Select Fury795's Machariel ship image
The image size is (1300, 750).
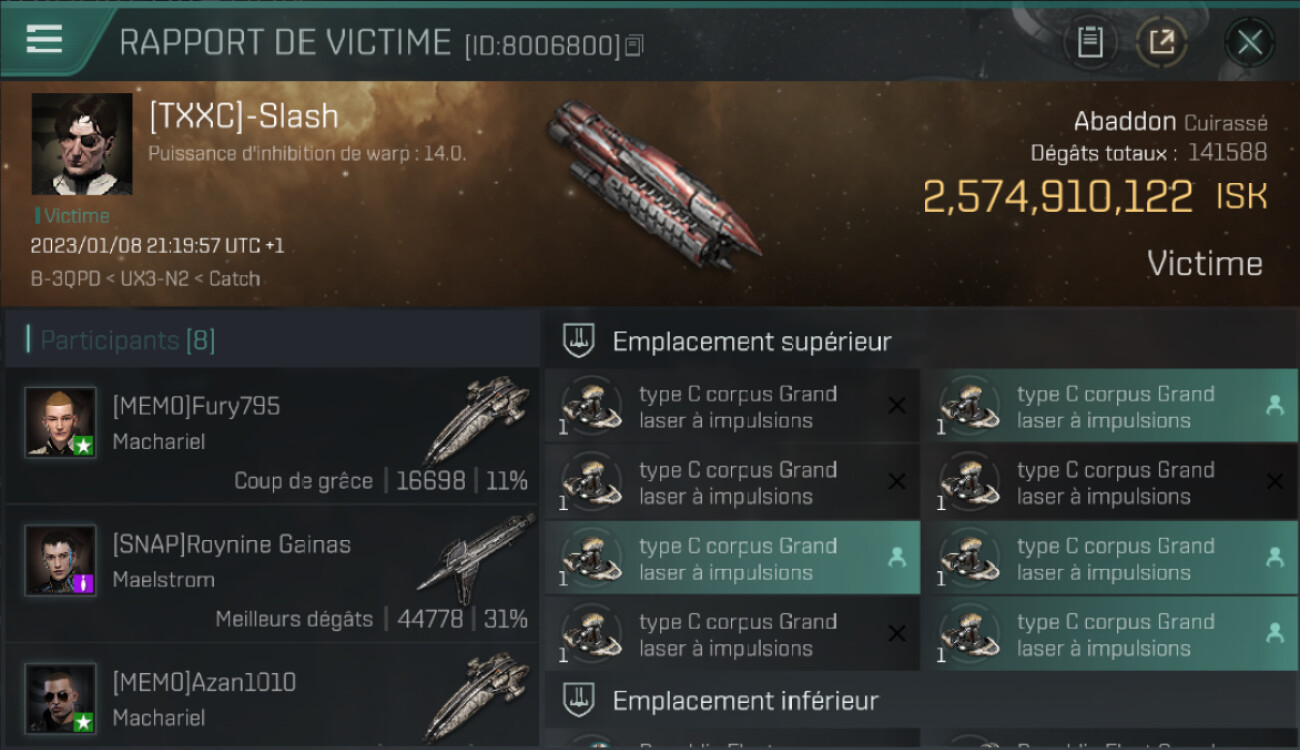point(477,420)
